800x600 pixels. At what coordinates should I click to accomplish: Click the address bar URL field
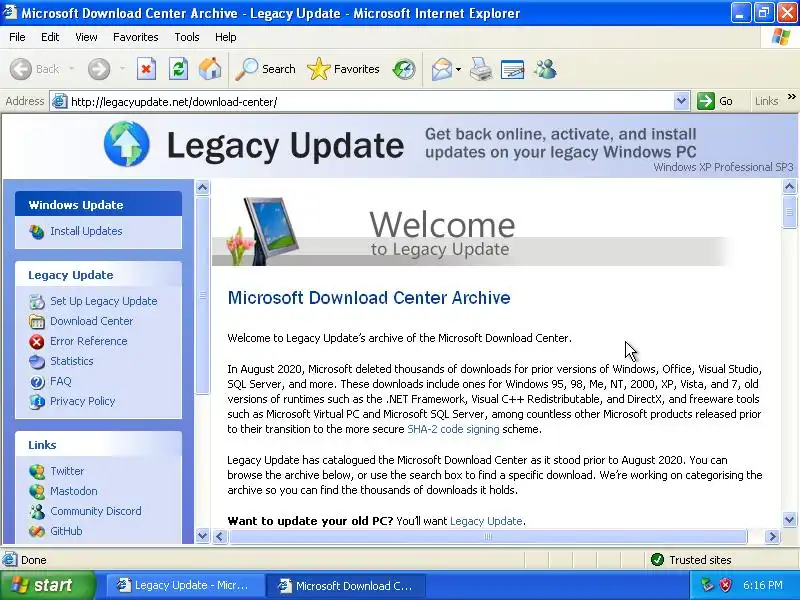(x=371, y=102)
